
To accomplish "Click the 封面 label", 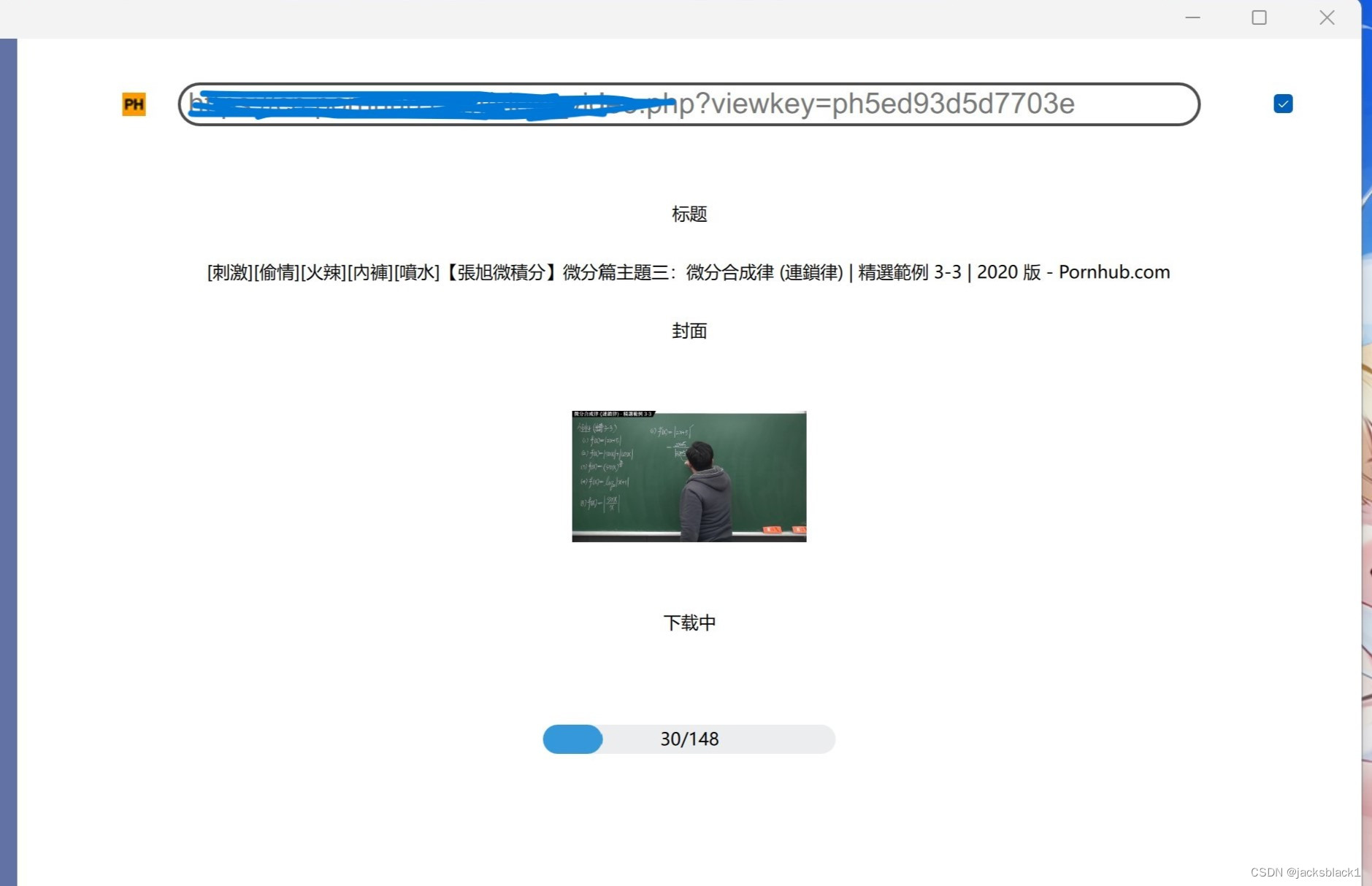I will (689, 331).
